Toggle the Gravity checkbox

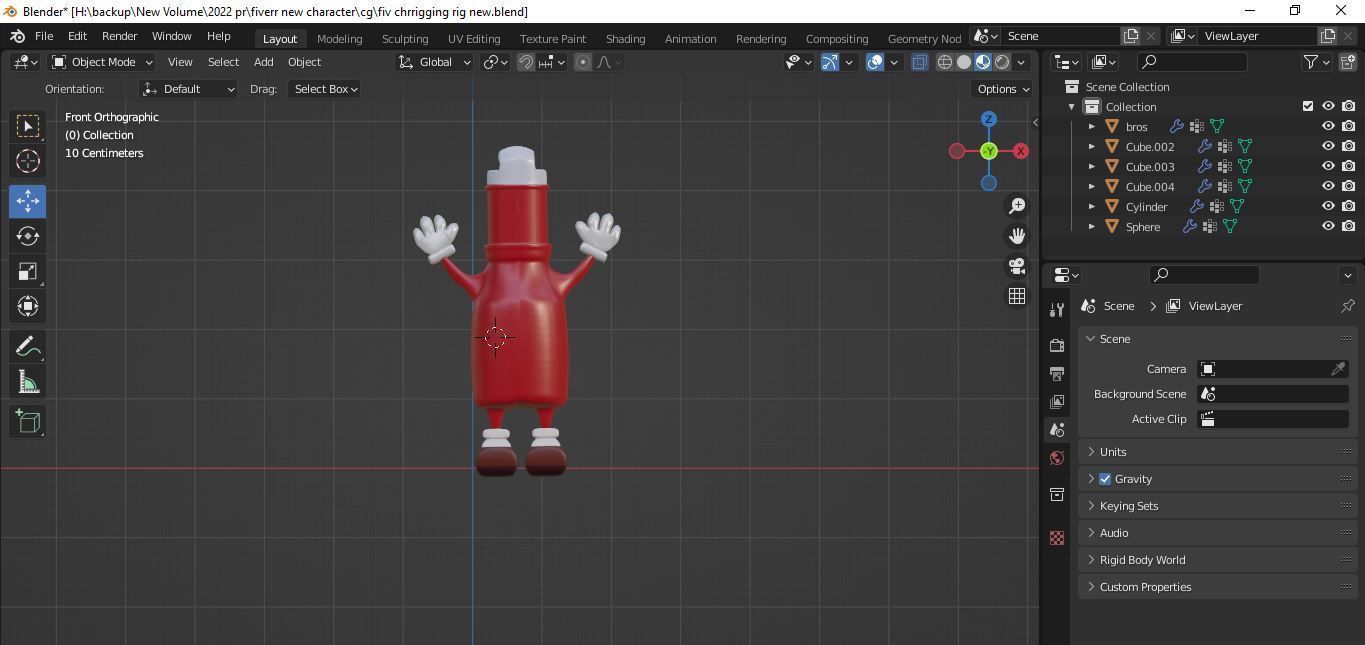(x=1105, y=479)
